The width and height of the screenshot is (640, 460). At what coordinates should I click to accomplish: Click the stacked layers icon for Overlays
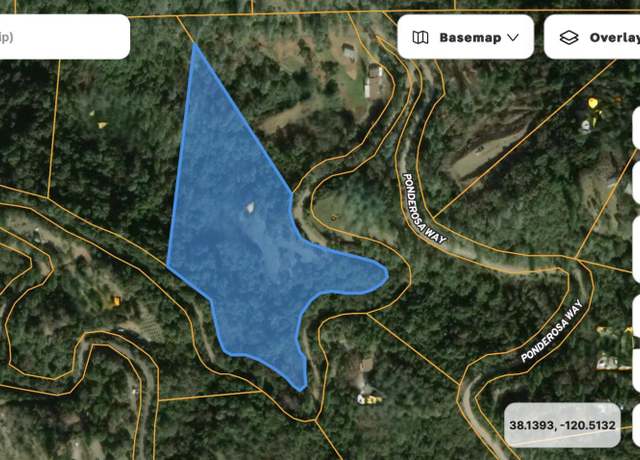[569, 38]
